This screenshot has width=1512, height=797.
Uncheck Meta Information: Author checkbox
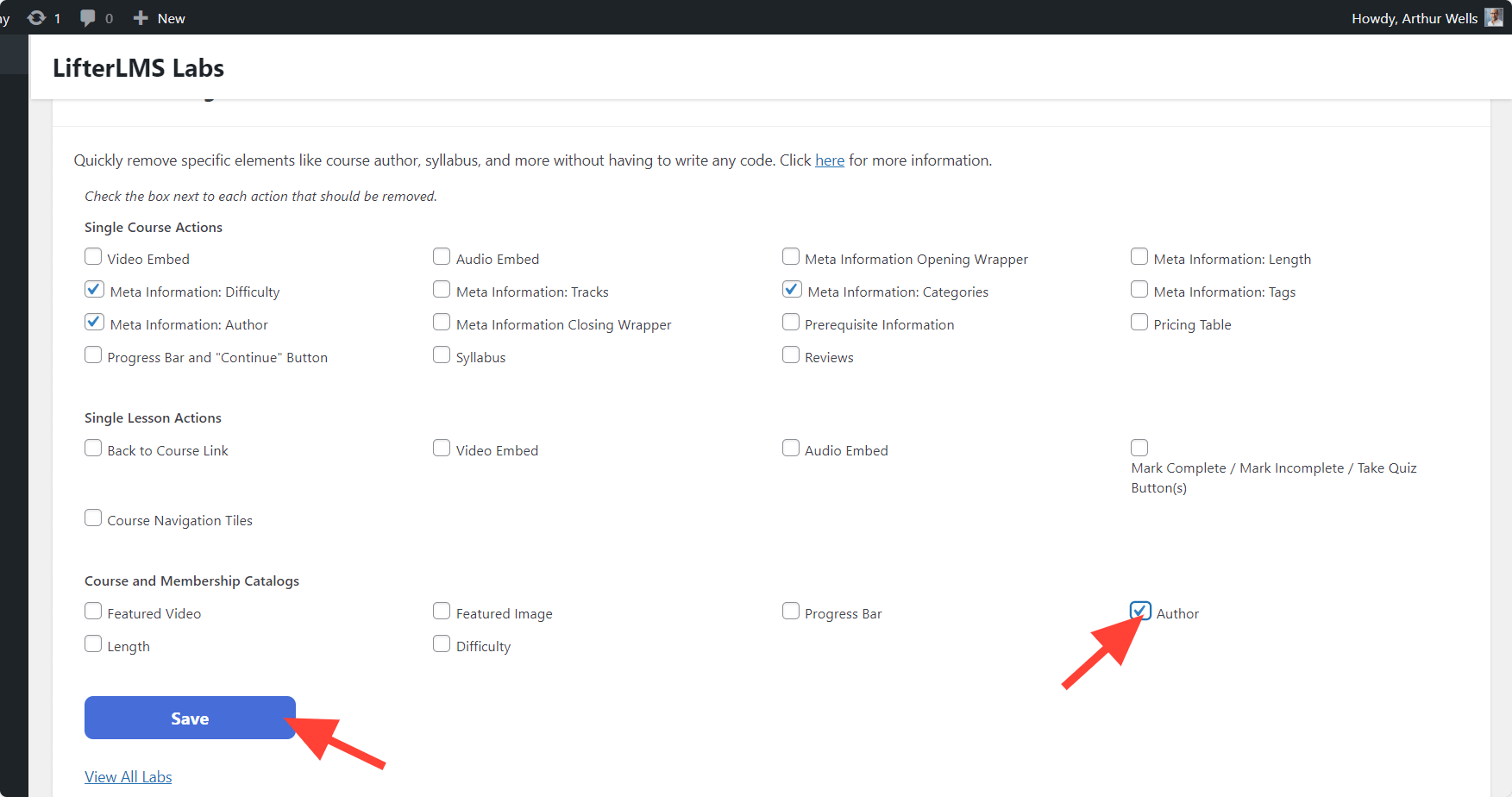click(95, 323)
